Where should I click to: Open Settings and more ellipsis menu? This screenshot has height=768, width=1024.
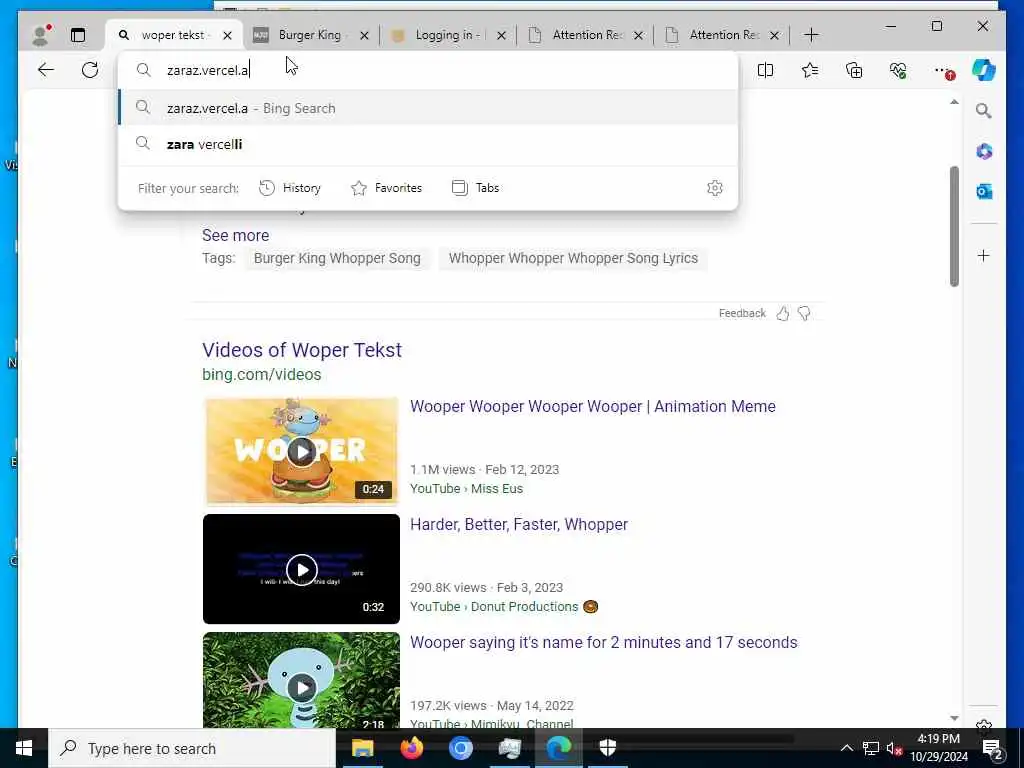944,70
